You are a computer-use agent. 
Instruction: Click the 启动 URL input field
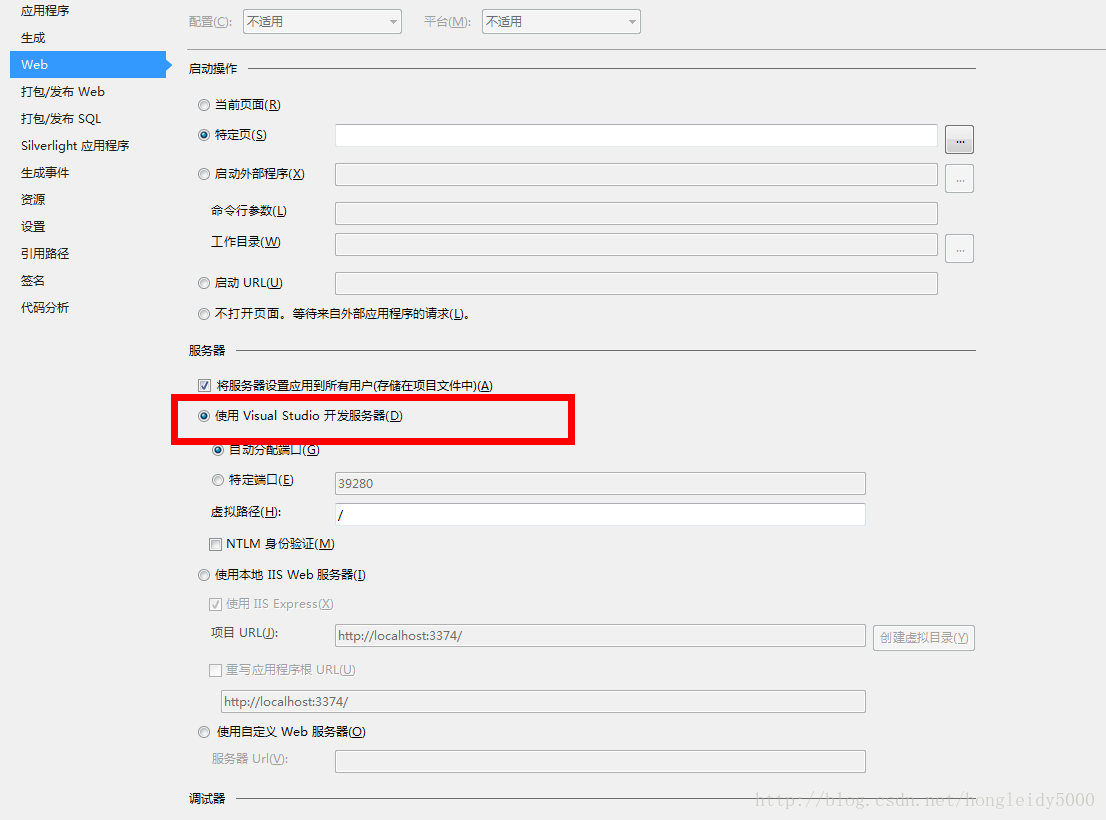click(636, 283)
